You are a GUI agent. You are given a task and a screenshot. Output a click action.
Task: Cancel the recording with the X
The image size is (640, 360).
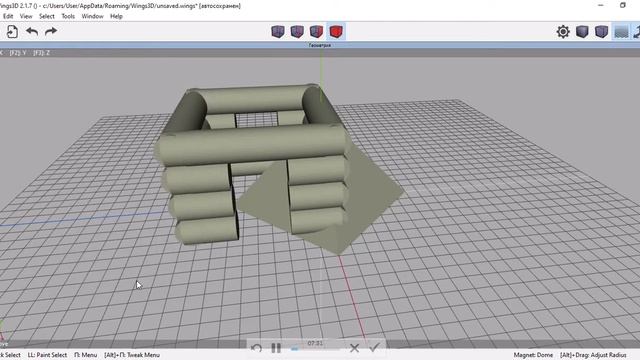(354, 348)
